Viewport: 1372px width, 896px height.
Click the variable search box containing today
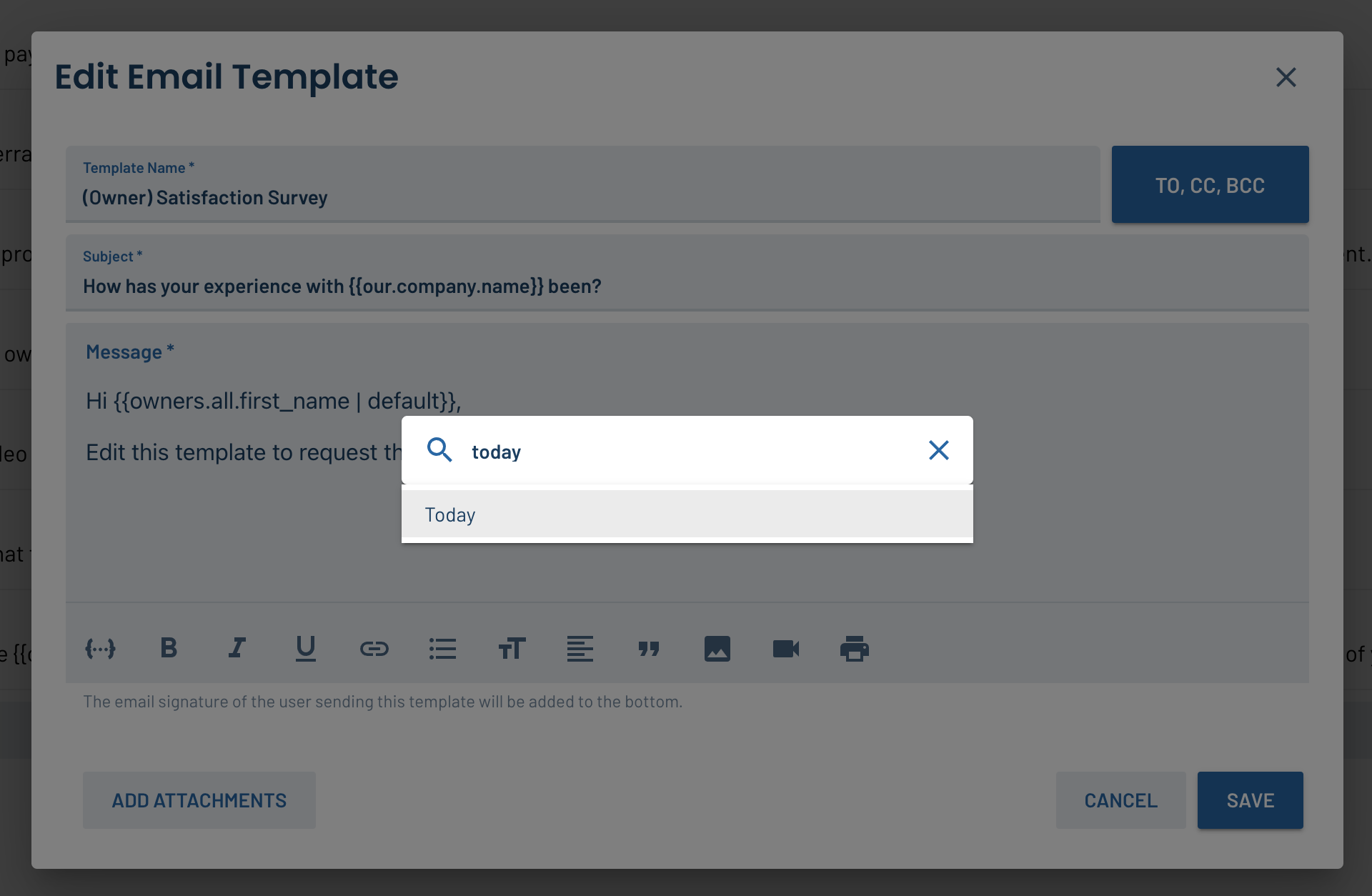click(687, 452)
